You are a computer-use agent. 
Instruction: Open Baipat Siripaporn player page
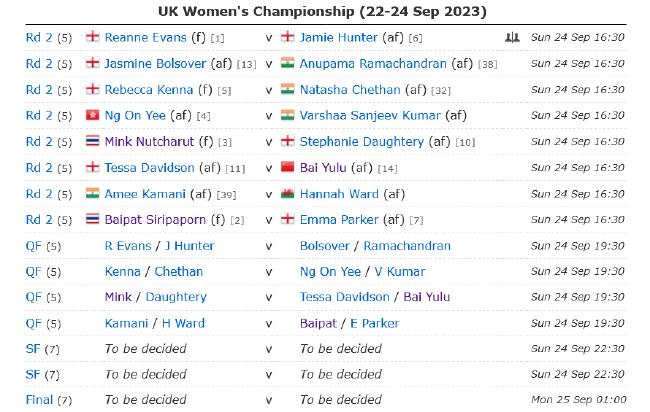[x=155, y=220]
